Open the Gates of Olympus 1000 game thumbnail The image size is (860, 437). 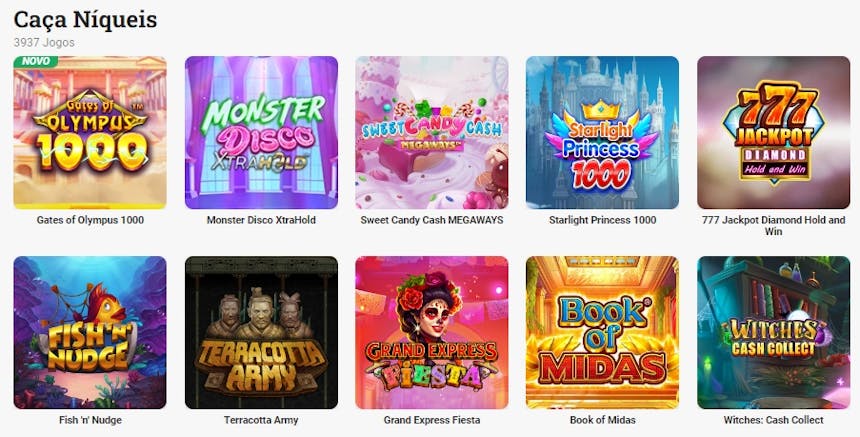(x=90, y=132)
